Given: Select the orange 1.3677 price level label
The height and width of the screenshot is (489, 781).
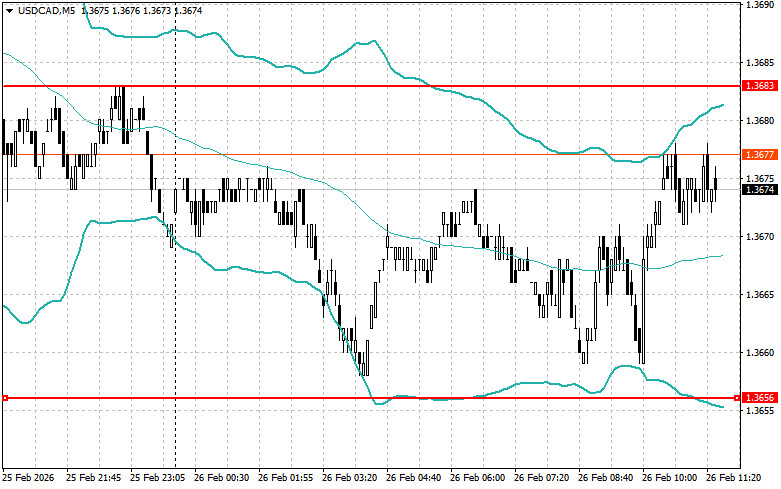Looking at the screenshot, I should 760,155.
